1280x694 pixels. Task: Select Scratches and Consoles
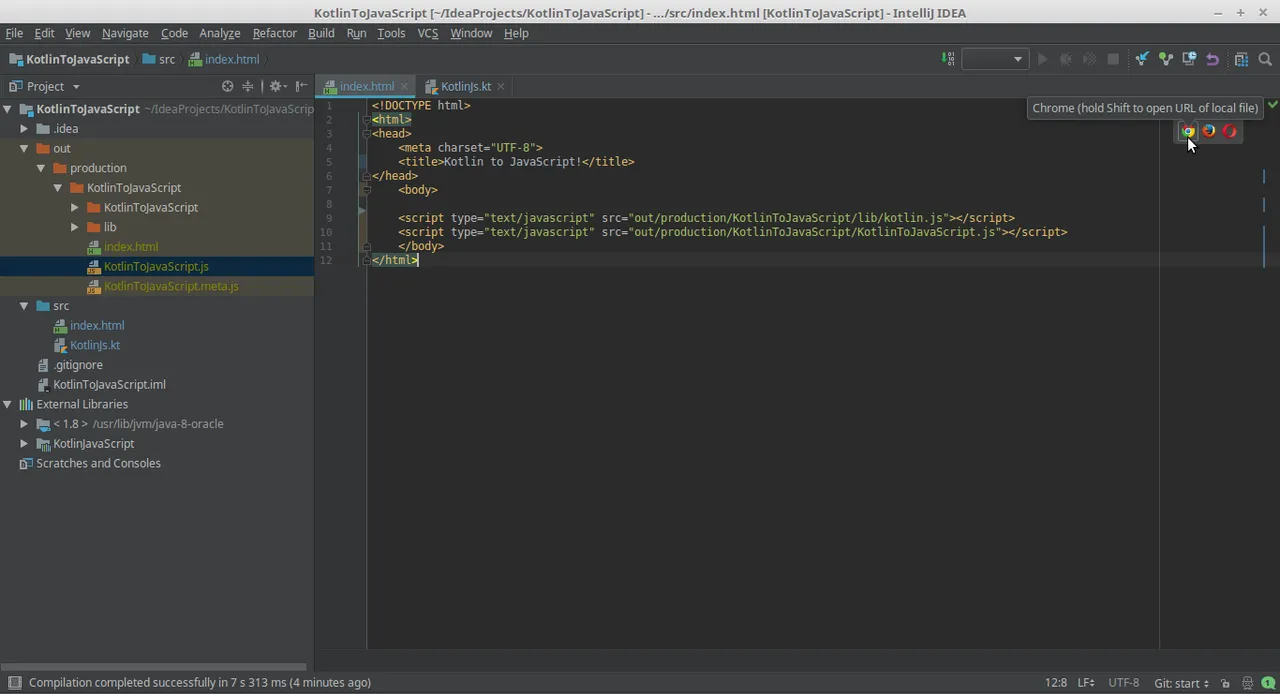pyautogui.click(x=98, y=463)
